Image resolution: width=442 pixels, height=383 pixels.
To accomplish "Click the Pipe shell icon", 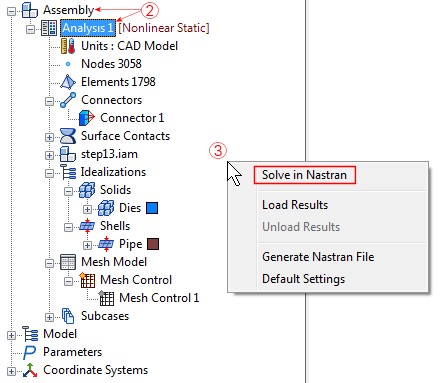I will 106,244.
